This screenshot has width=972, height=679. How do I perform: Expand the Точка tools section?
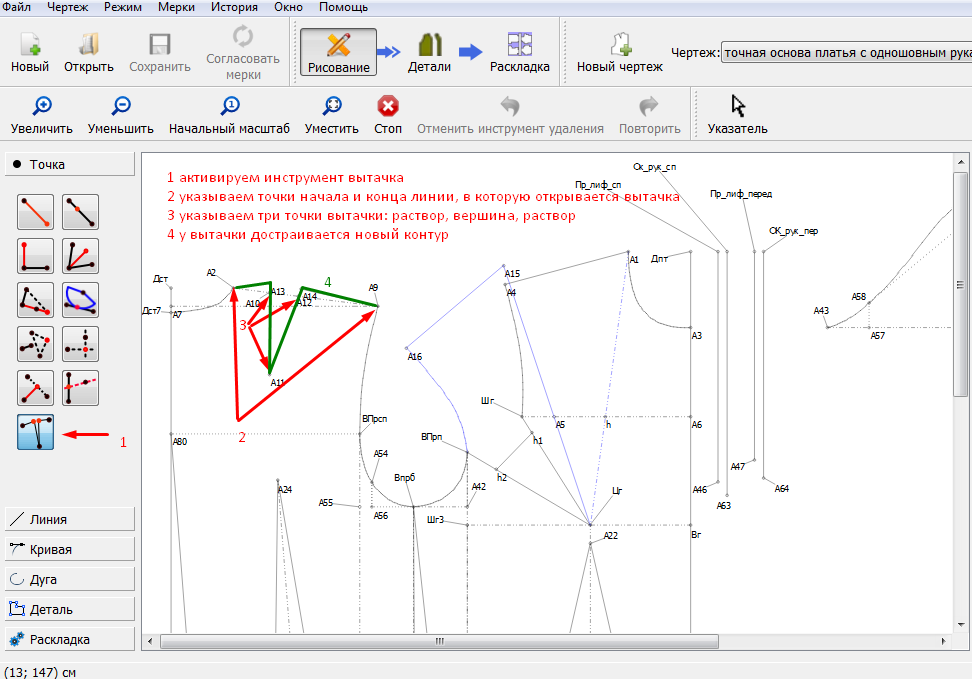(70, 164)
